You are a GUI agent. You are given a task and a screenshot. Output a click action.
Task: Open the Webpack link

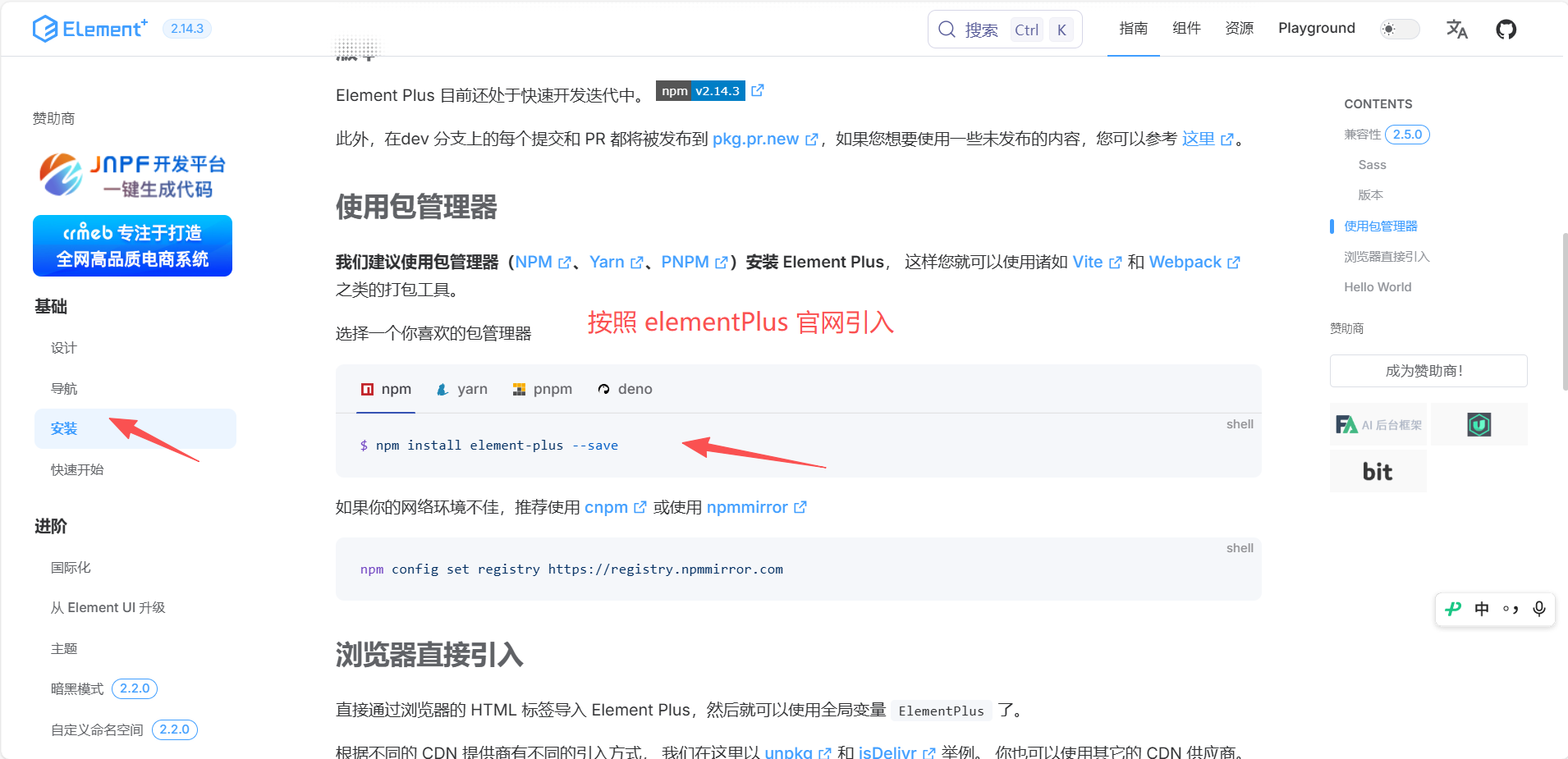1194,262
